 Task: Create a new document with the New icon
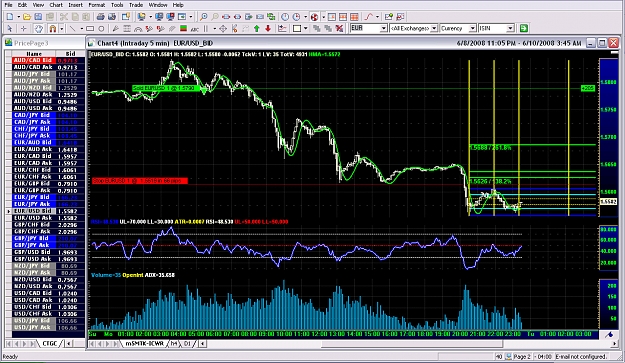click(10, 17)
